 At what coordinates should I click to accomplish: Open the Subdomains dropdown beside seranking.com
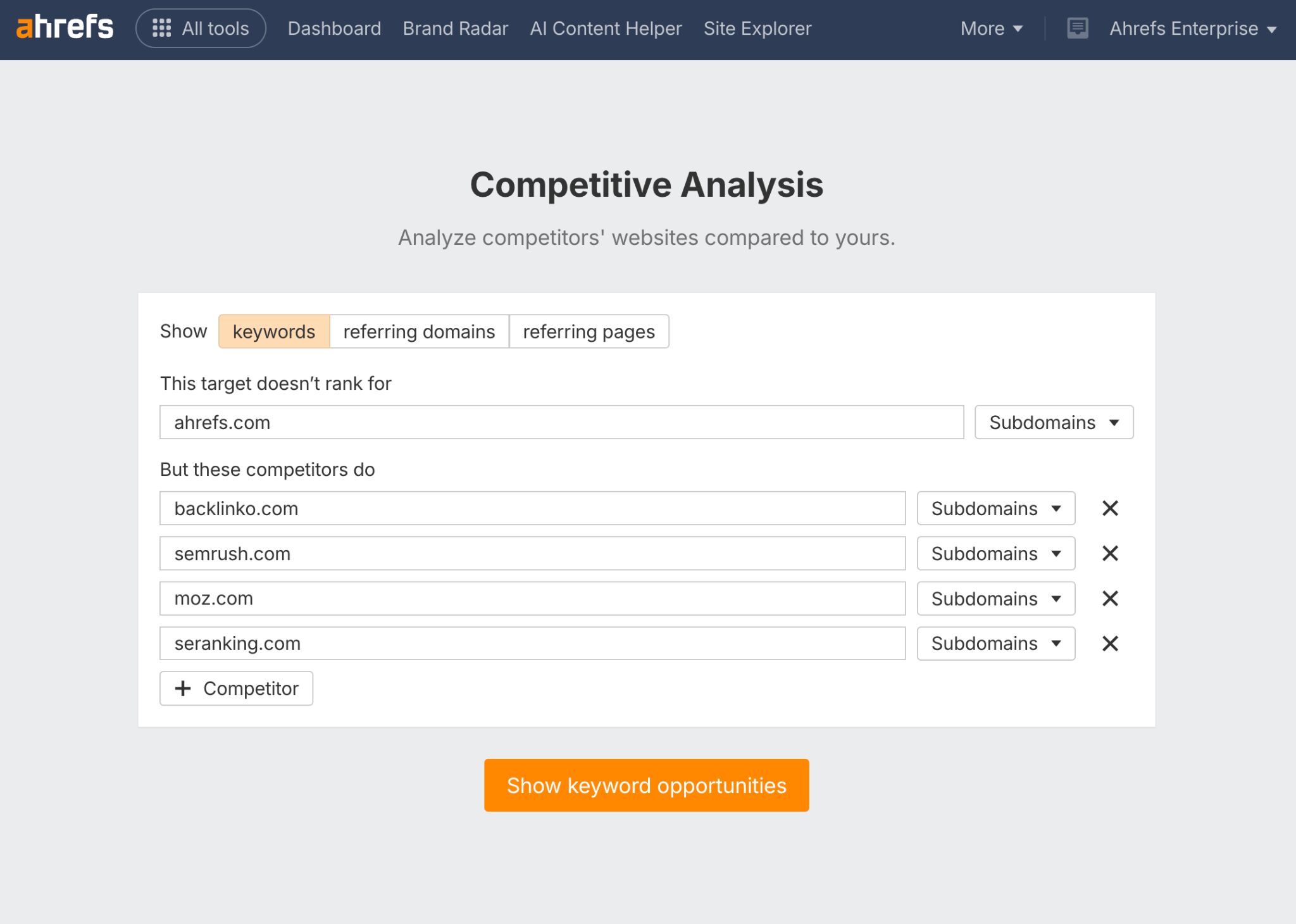tap(995, 643)
